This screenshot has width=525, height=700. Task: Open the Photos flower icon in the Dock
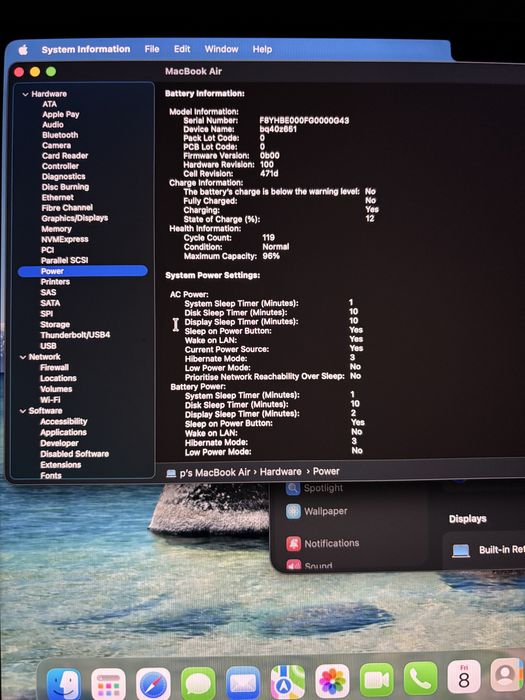click(332, 681)
